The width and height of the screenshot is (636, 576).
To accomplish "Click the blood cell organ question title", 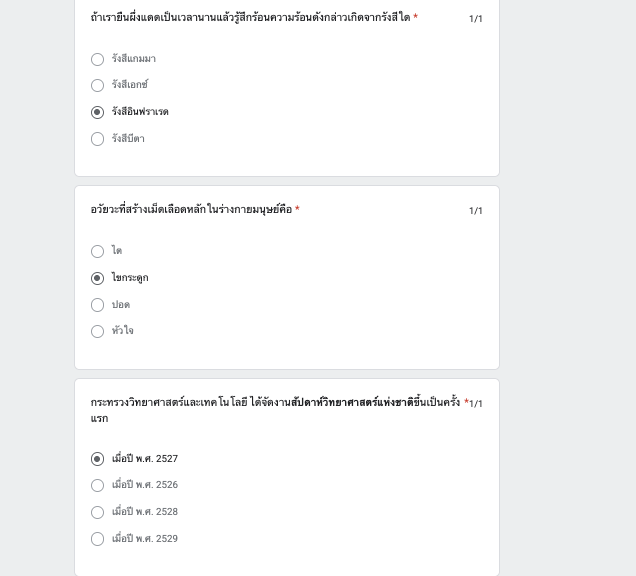I will tap(191, 210).
